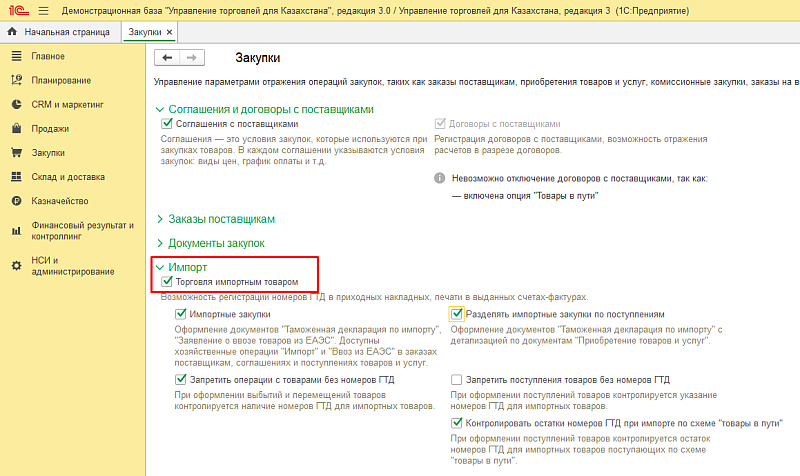Image resolution: width=800 pixels, height=476 pixels.
Task: Open CRM и маркетинг section
Action: coord(66,104)
